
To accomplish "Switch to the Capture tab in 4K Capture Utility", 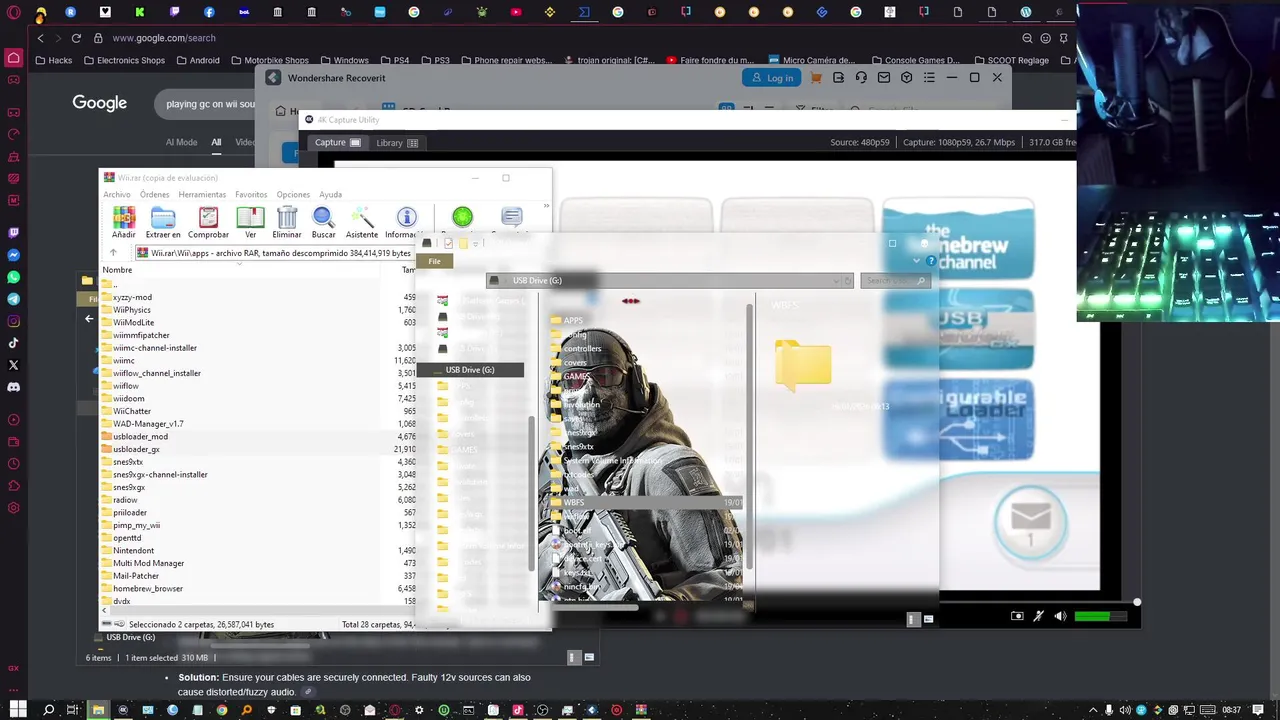I will coord(338,143).
